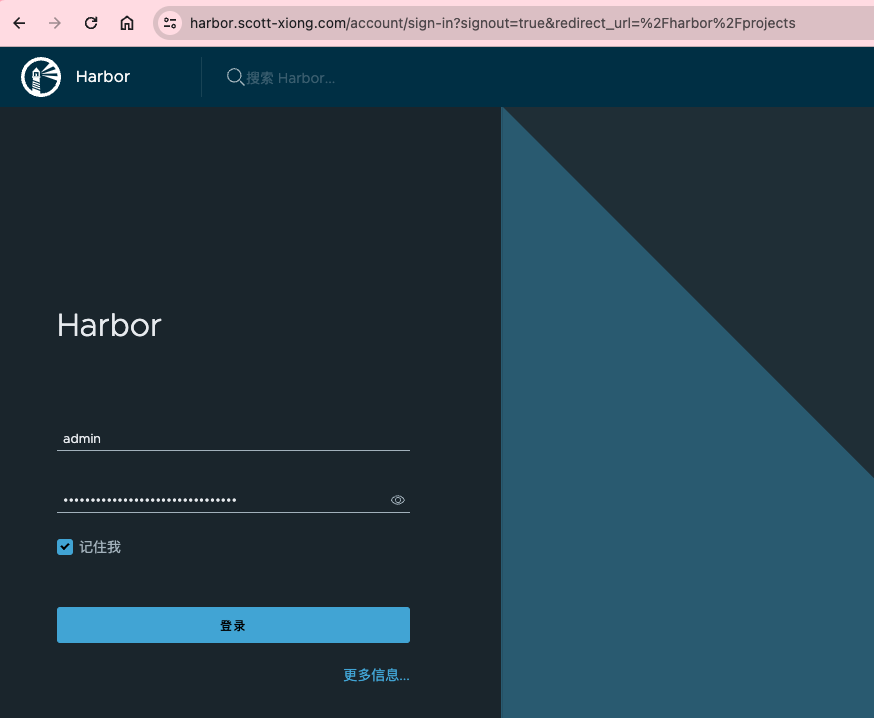Click the Harbor header title
874x718 pixels.
tap(103, 76)
